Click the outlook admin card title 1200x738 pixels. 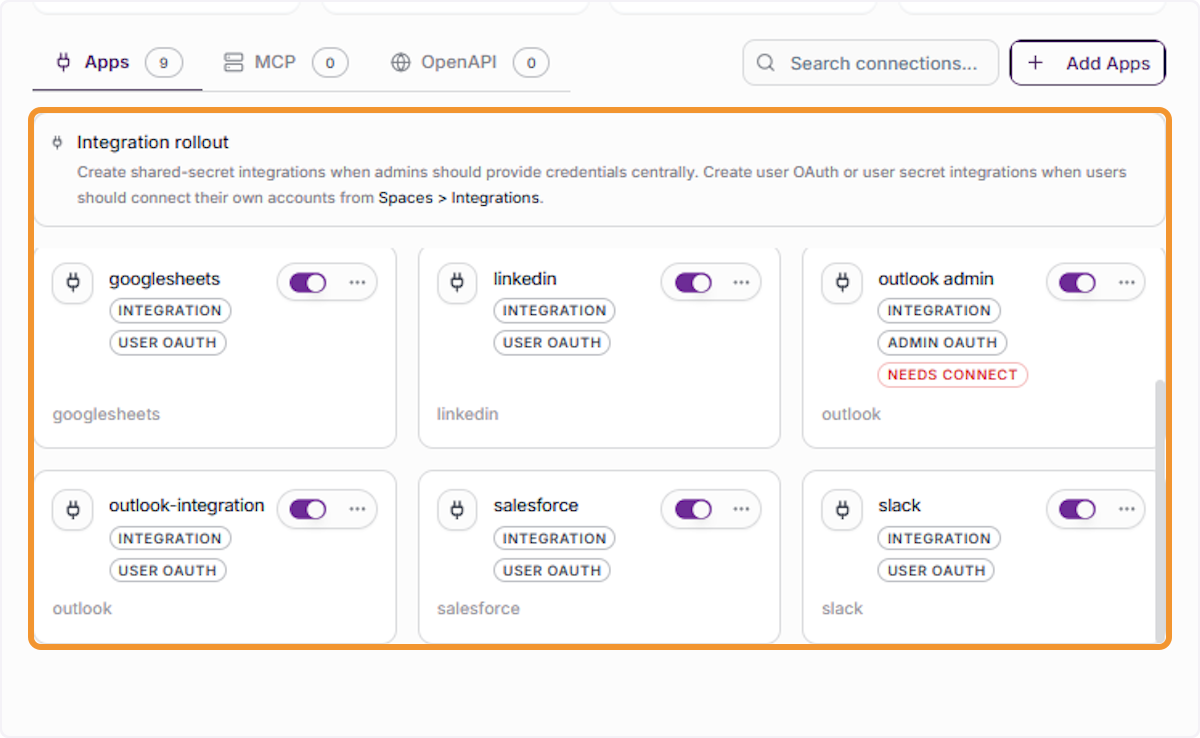pos(936,279)
